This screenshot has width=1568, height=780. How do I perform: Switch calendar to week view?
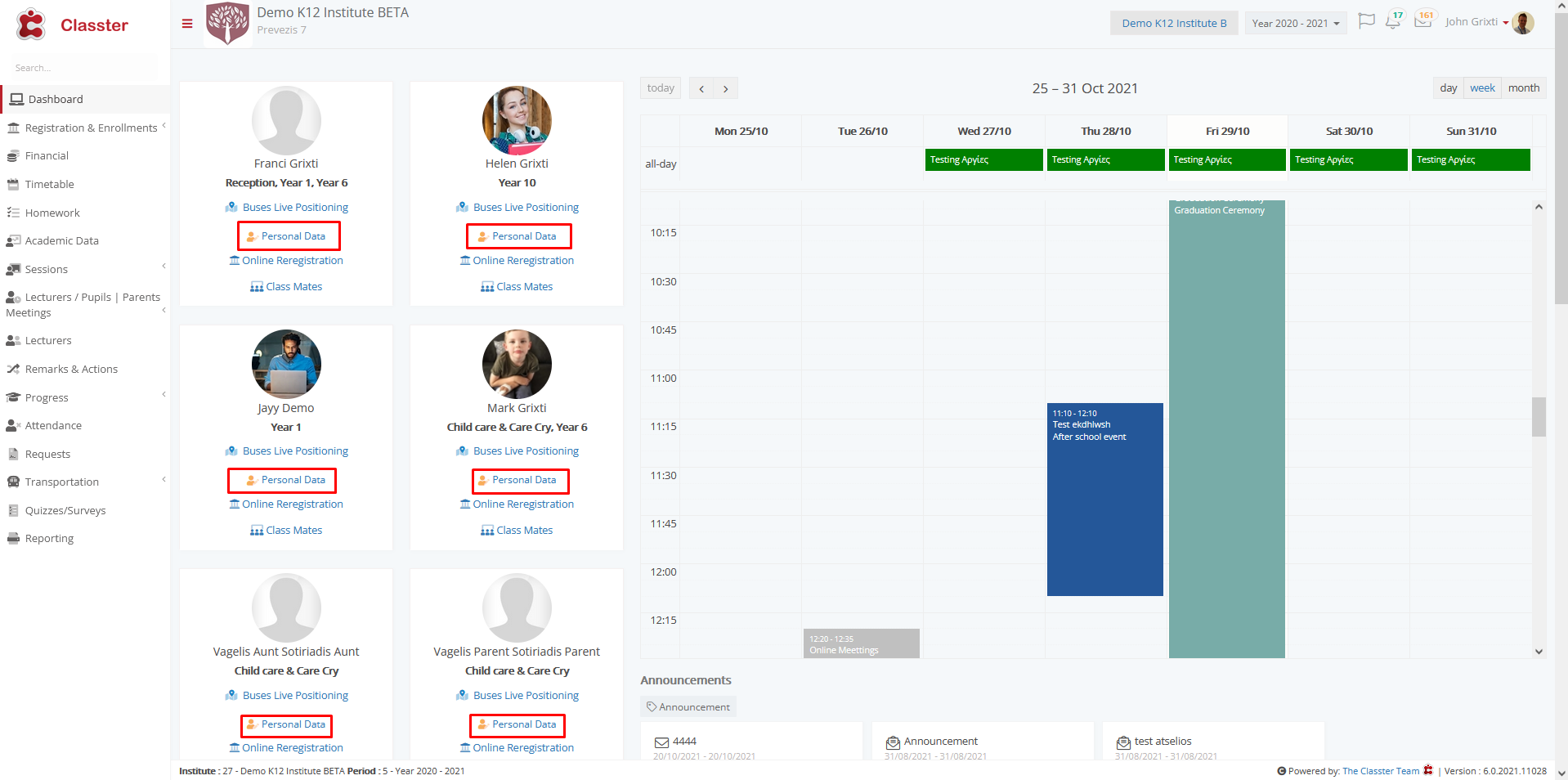coord(1482,87)
